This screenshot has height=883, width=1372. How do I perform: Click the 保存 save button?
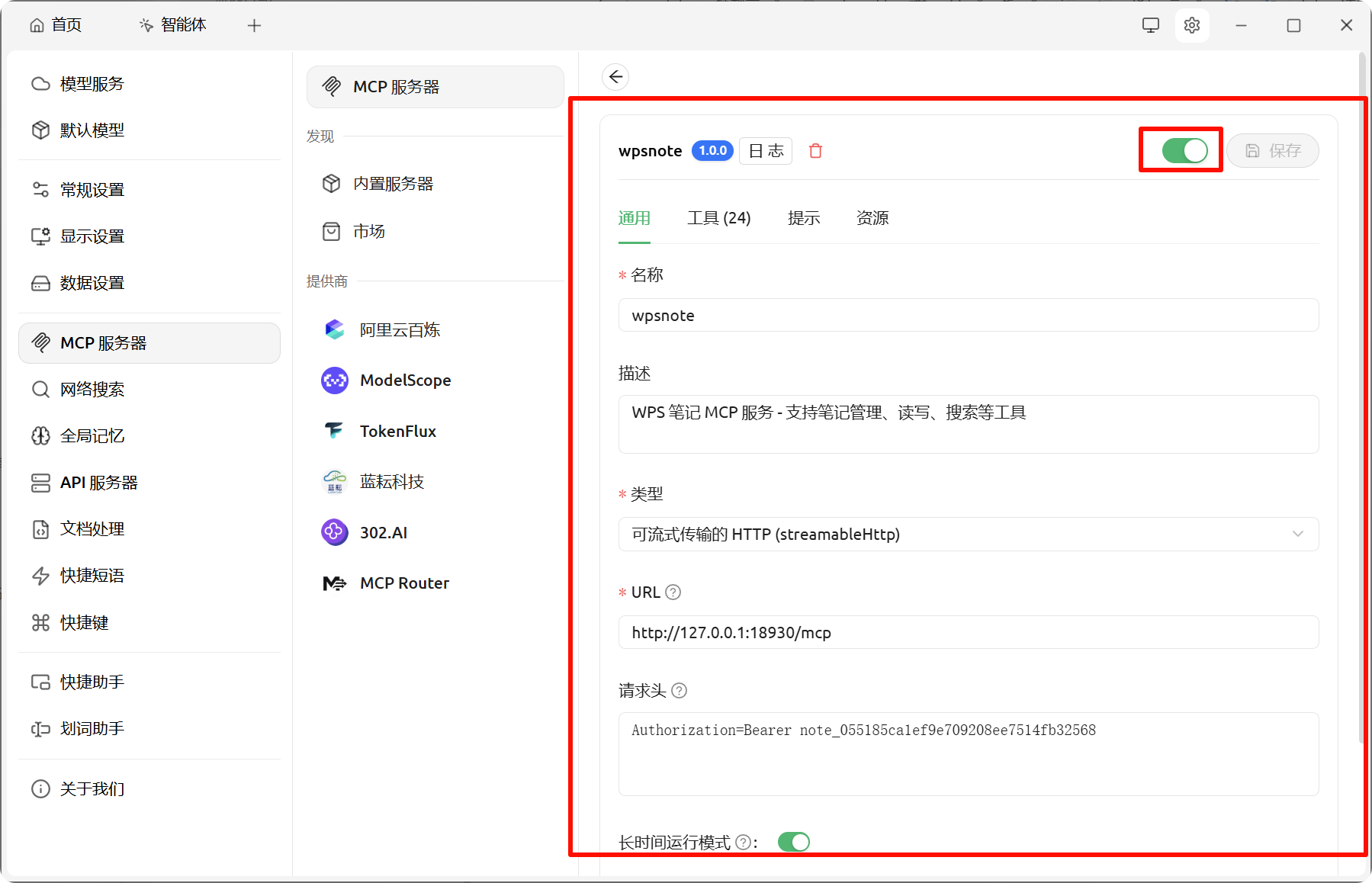click(x=1273, y=151)
